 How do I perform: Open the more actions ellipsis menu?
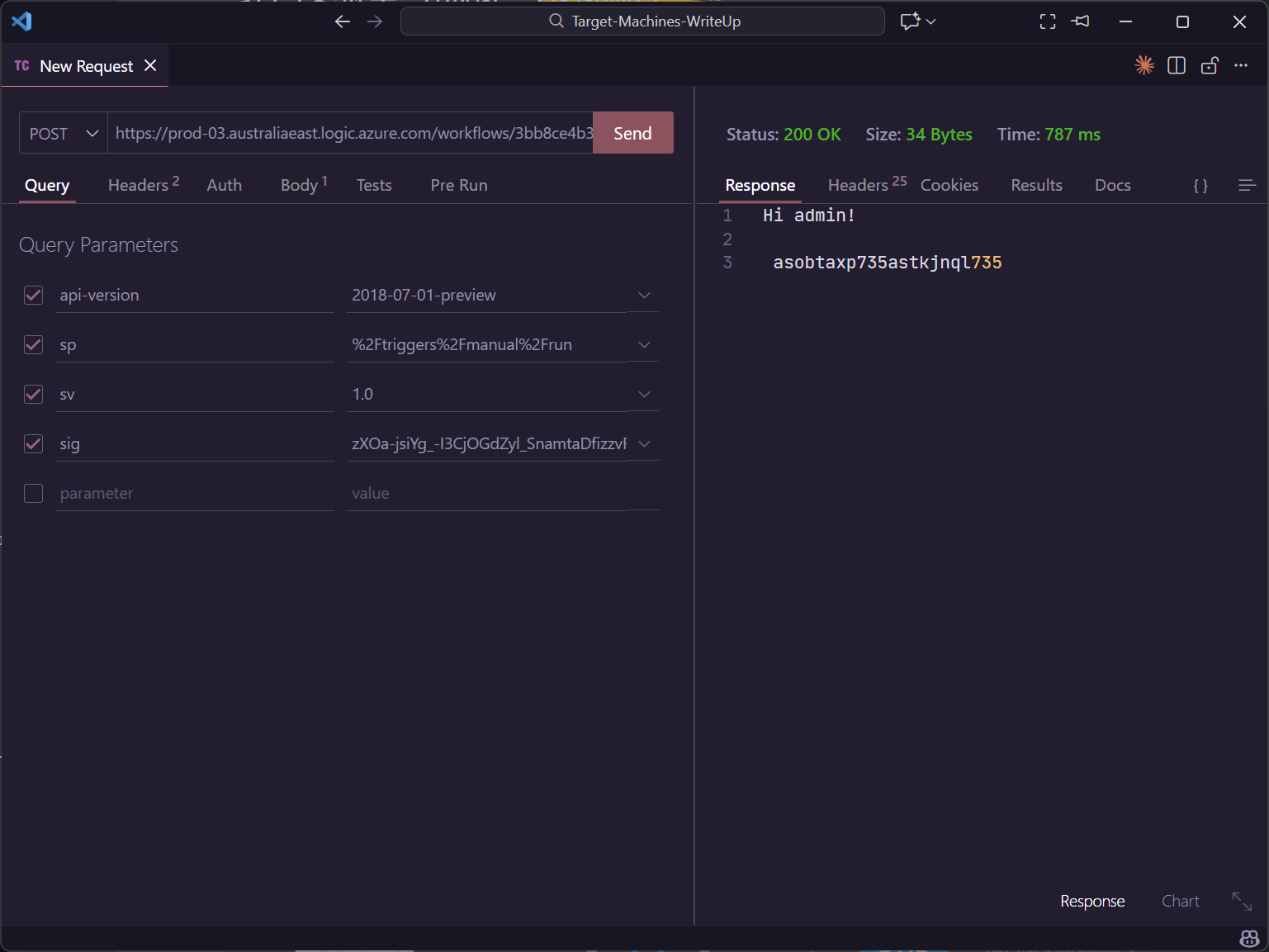(1241, 65)
